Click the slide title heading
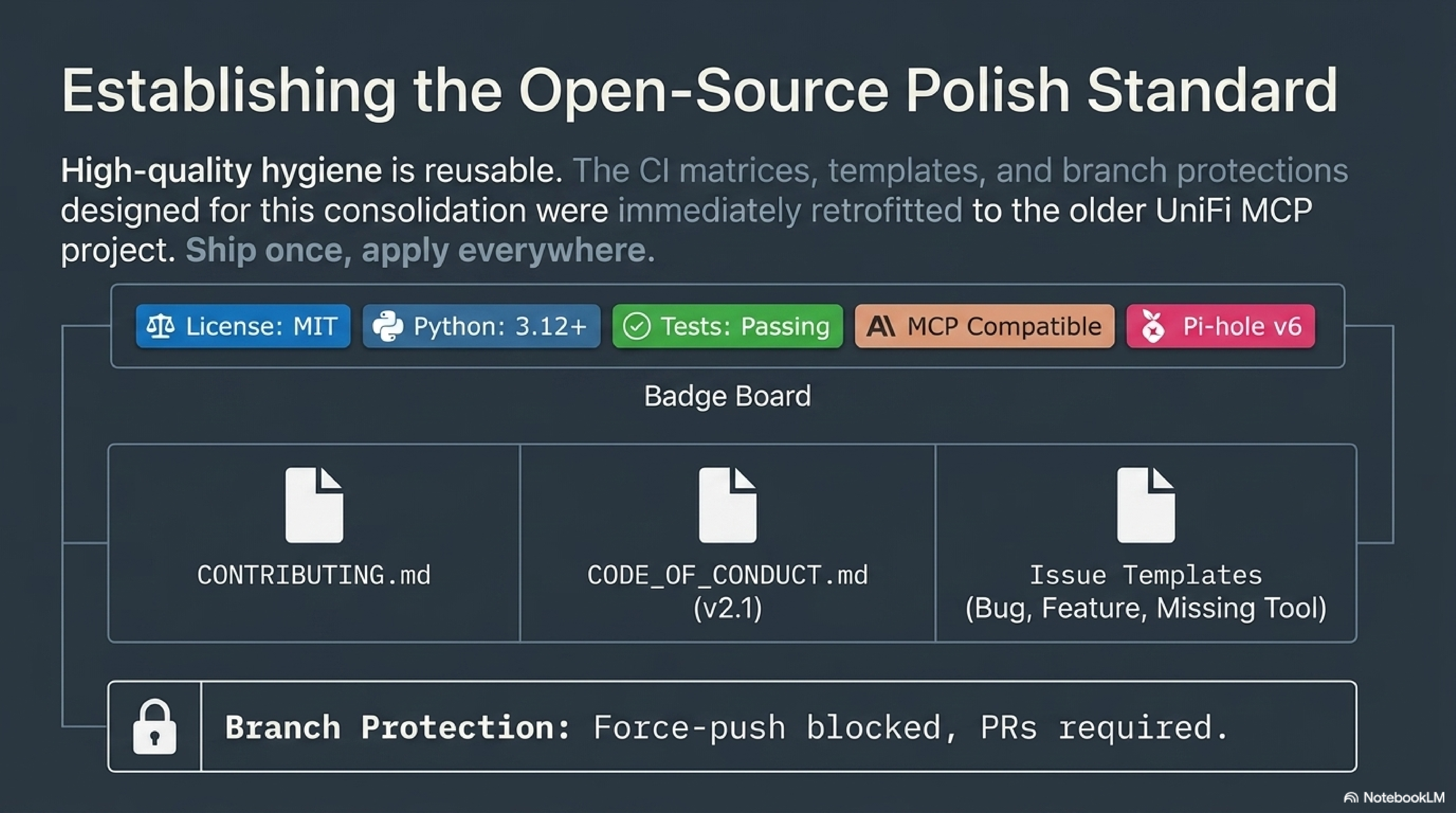This screenshot has height=813, width=1456. (699, 90)
